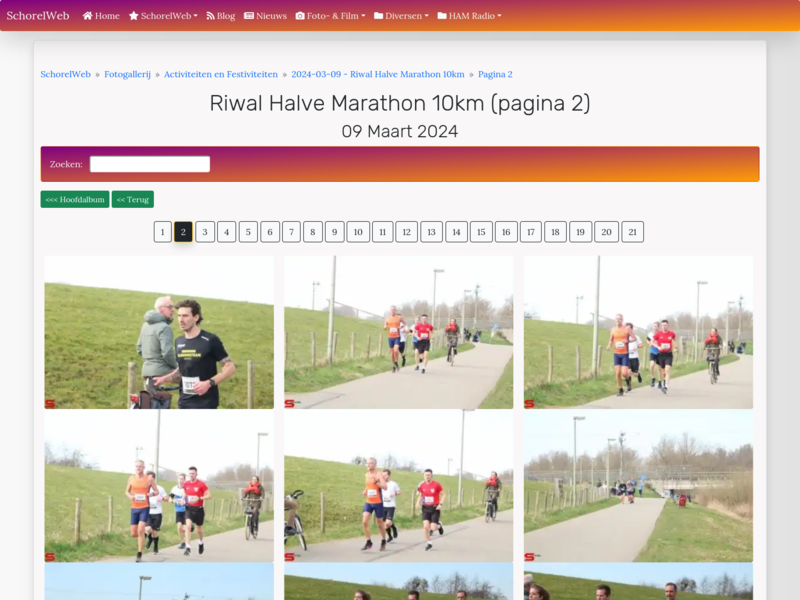Viewport: 800px width, 600px height.
Task: Open gallery page 15
Action: point(481,232)
